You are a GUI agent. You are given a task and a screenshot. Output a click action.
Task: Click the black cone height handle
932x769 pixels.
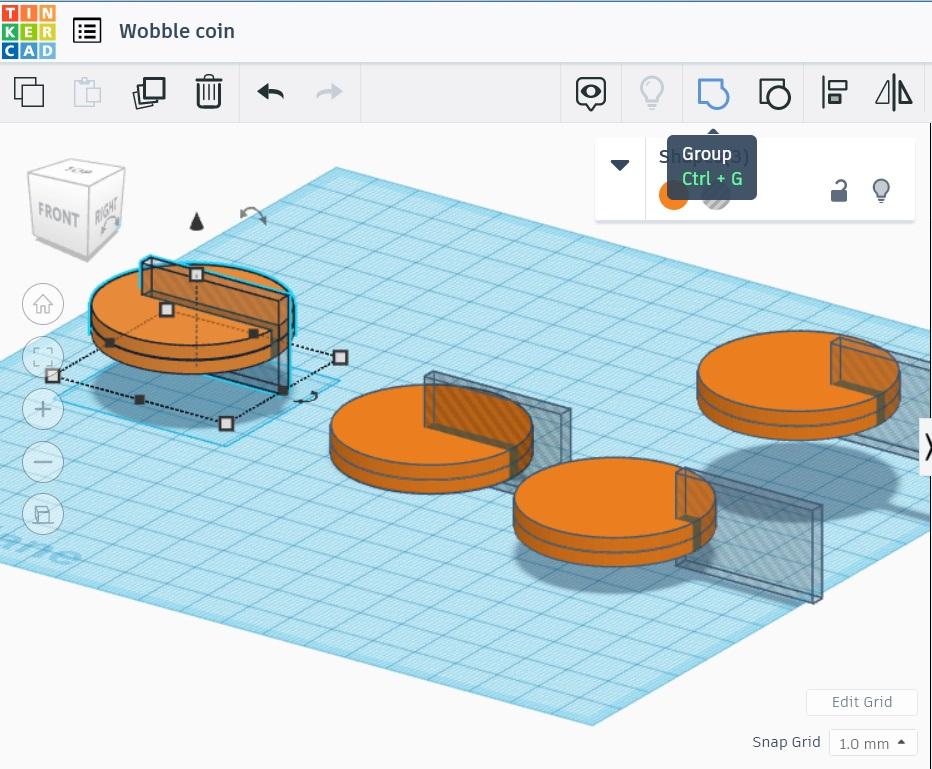pyautogui.click(x=197, y=221)
